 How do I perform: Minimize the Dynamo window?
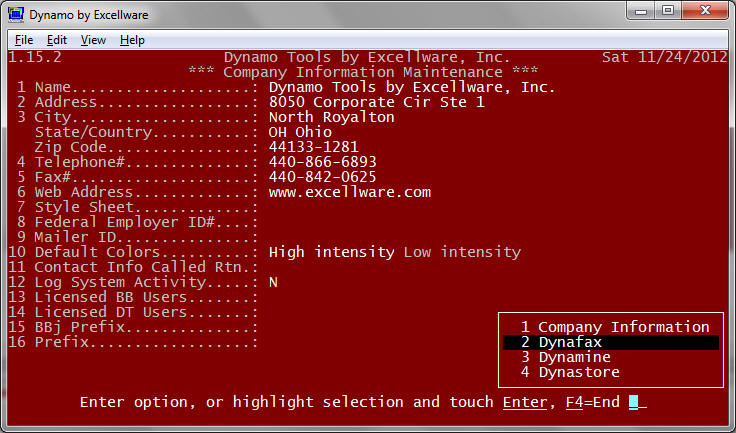(641, 11)
